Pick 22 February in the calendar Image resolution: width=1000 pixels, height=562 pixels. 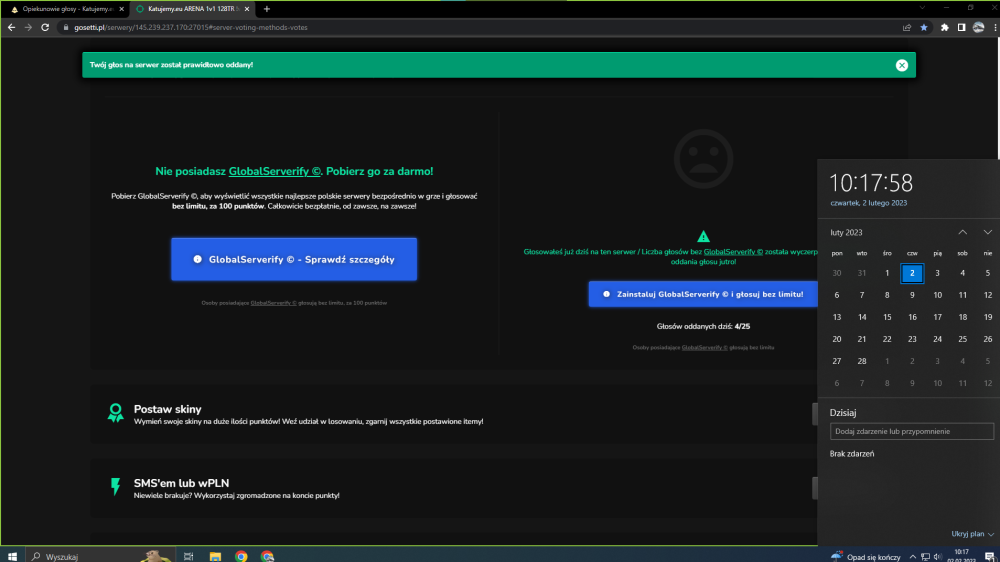tap(886, 339)
